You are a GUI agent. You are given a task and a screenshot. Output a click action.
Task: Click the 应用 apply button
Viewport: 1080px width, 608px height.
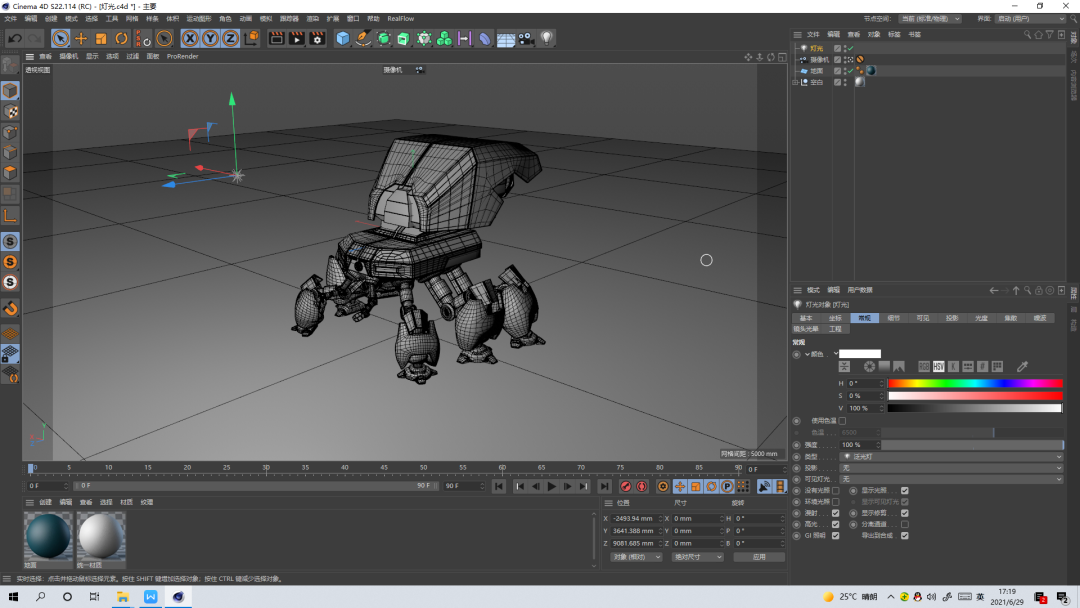click(x=759, y=556)
